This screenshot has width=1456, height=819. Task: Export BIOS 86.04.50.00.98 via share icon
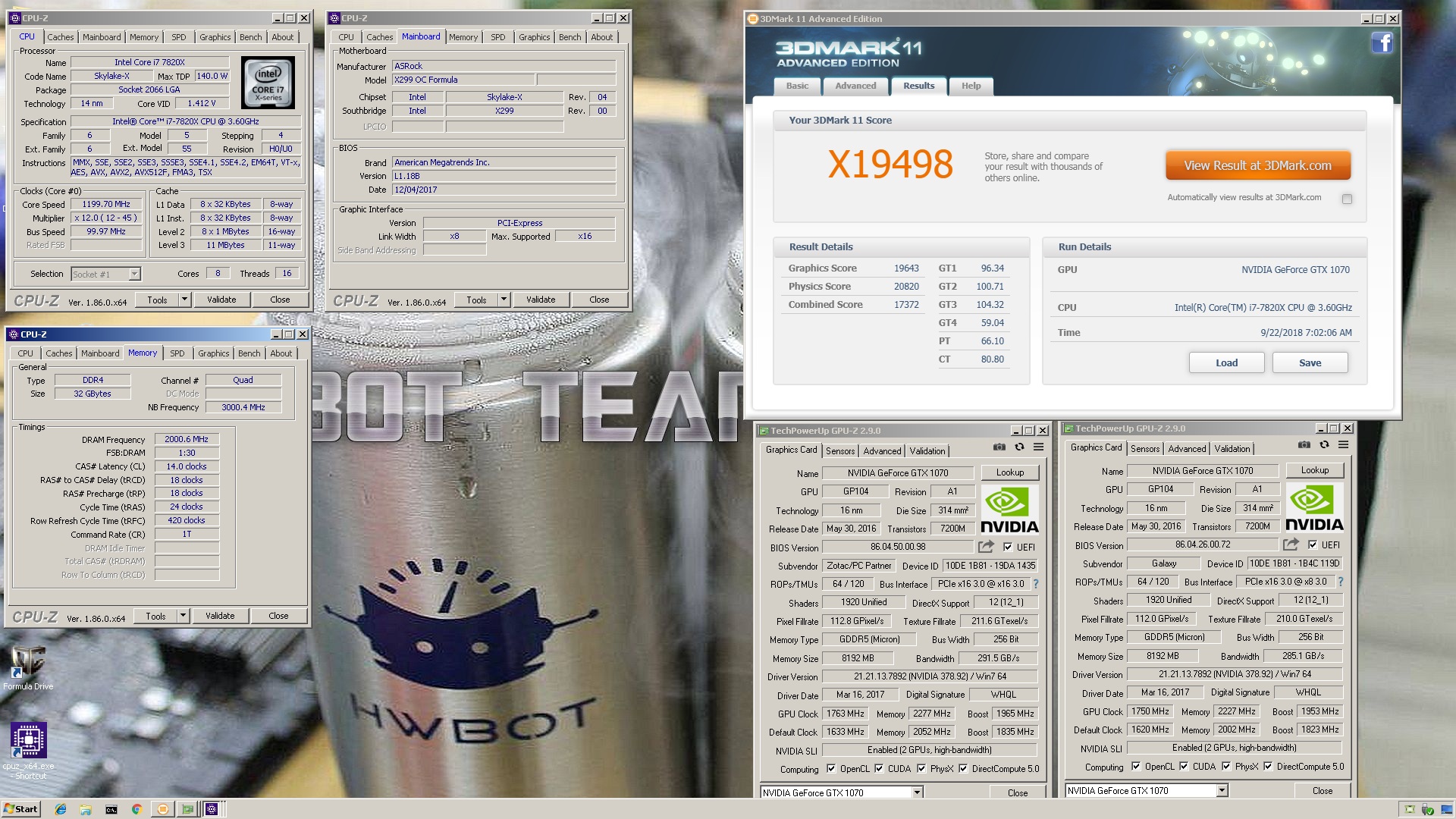[986, 546]
